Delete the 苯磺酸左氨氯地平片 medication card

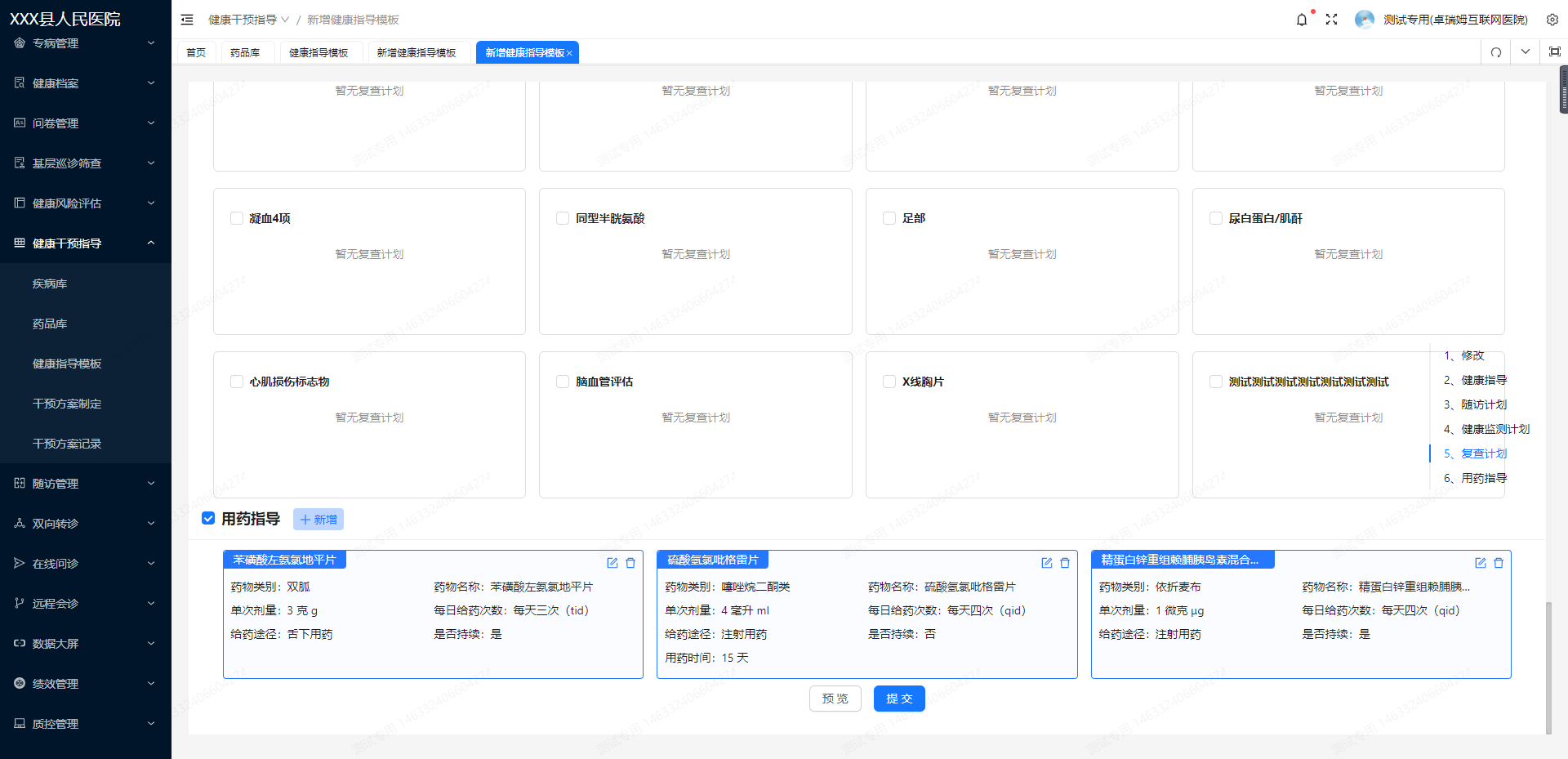pos(630,563)
